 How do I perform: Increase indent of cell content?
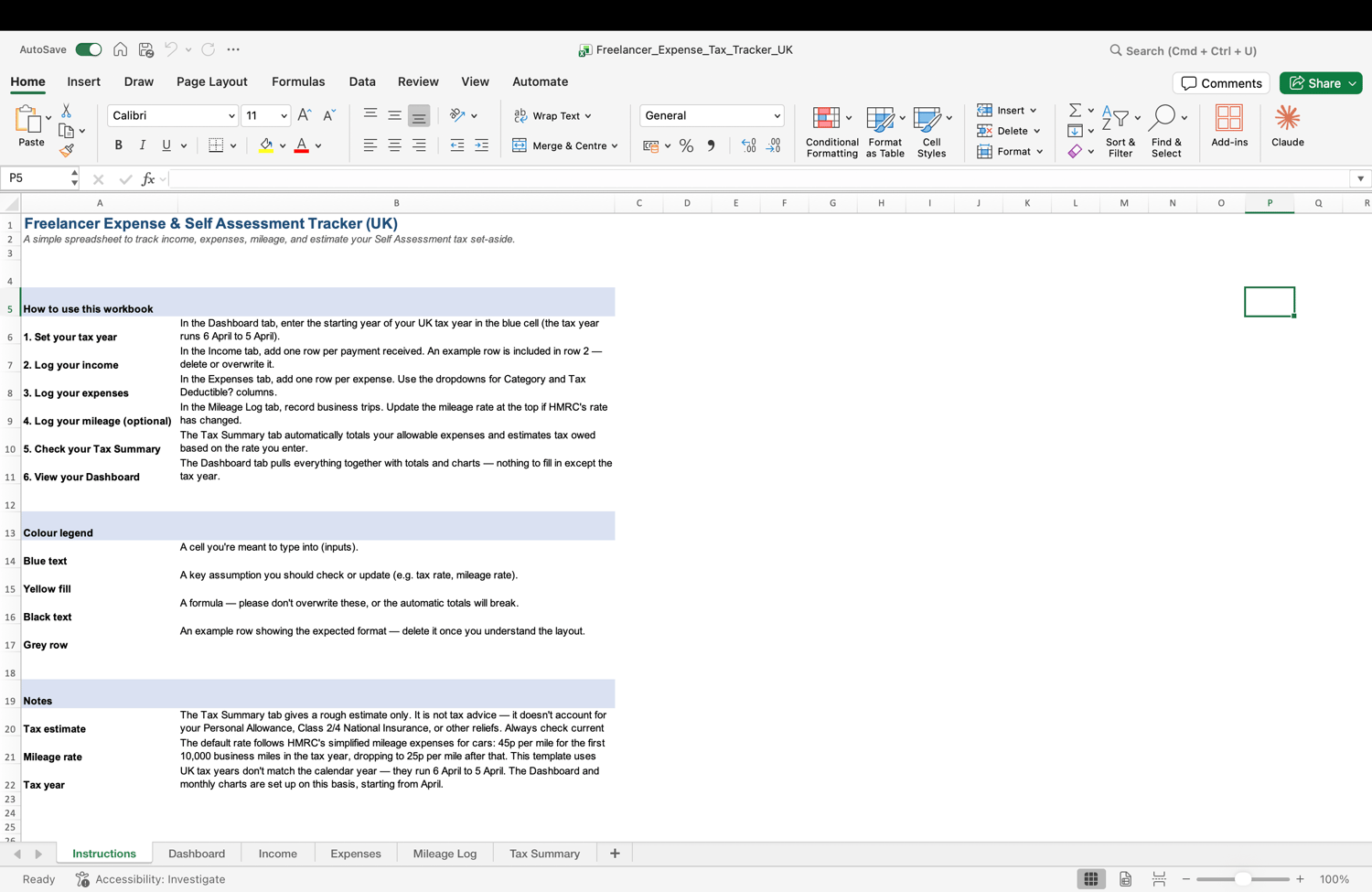[481, 145]
